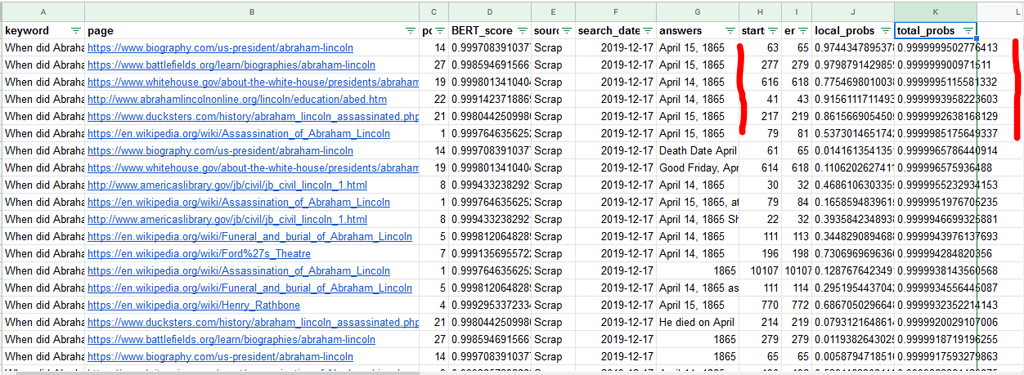1024x375 pixels.
Task: Click the BERT_score header cell
Action: (x=489, y=31)
